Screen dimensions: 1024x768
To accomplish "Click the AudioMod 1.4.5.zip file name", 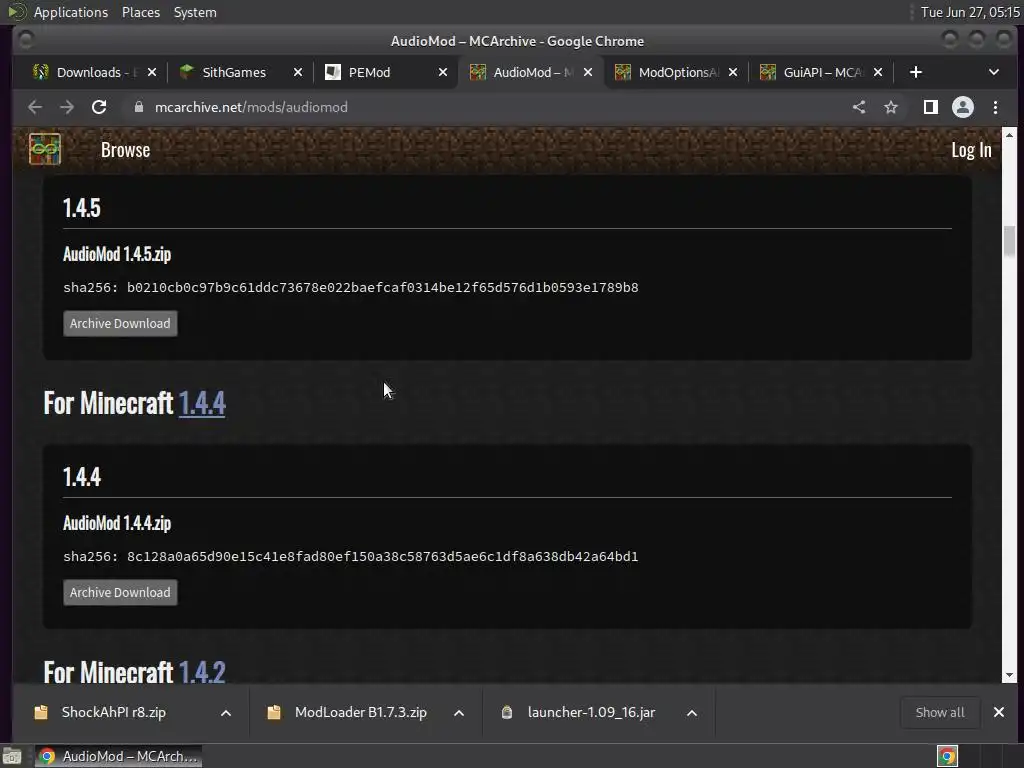I will click(x=117, y=254).
